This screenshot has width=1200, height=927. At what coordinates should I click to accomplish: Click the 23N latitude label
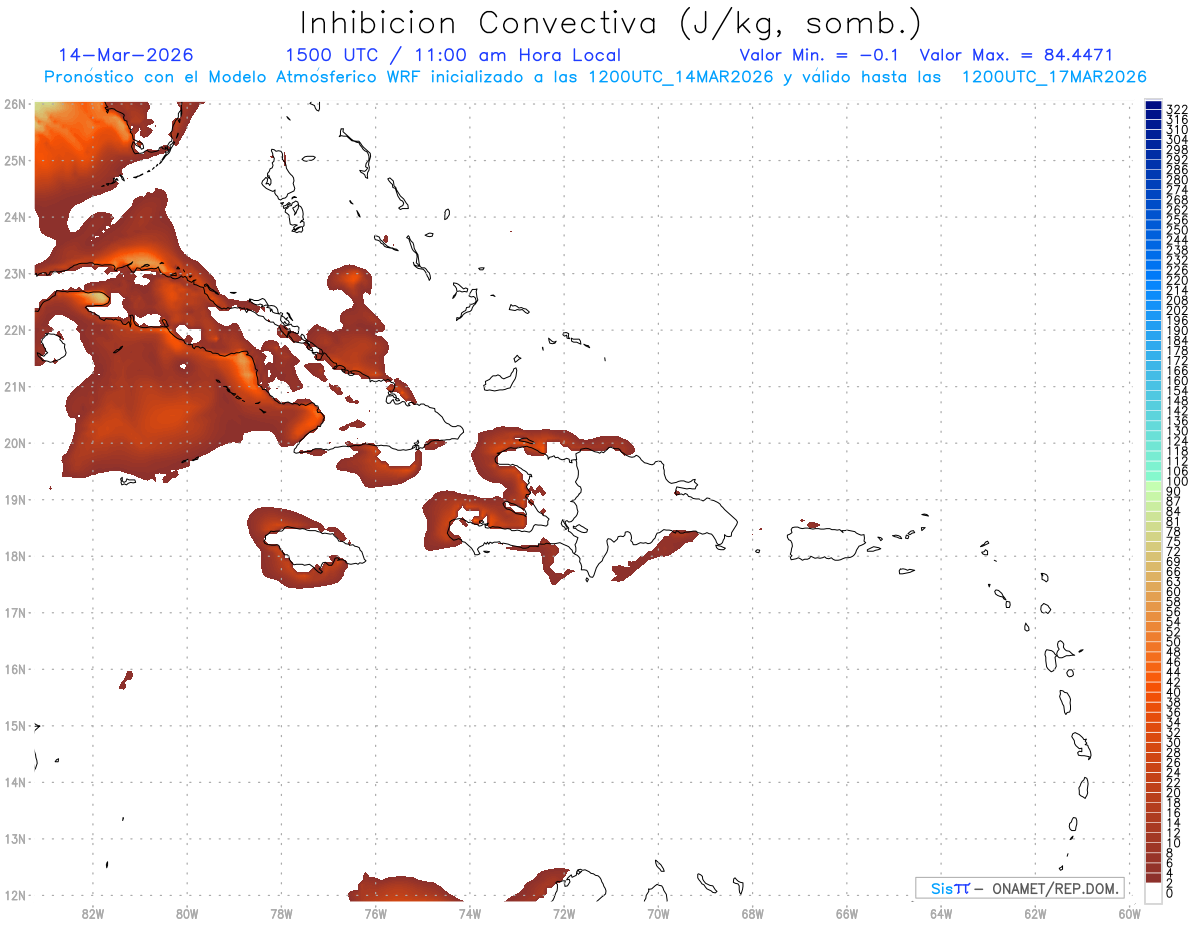pyautogui.click(x=15, y=273)
